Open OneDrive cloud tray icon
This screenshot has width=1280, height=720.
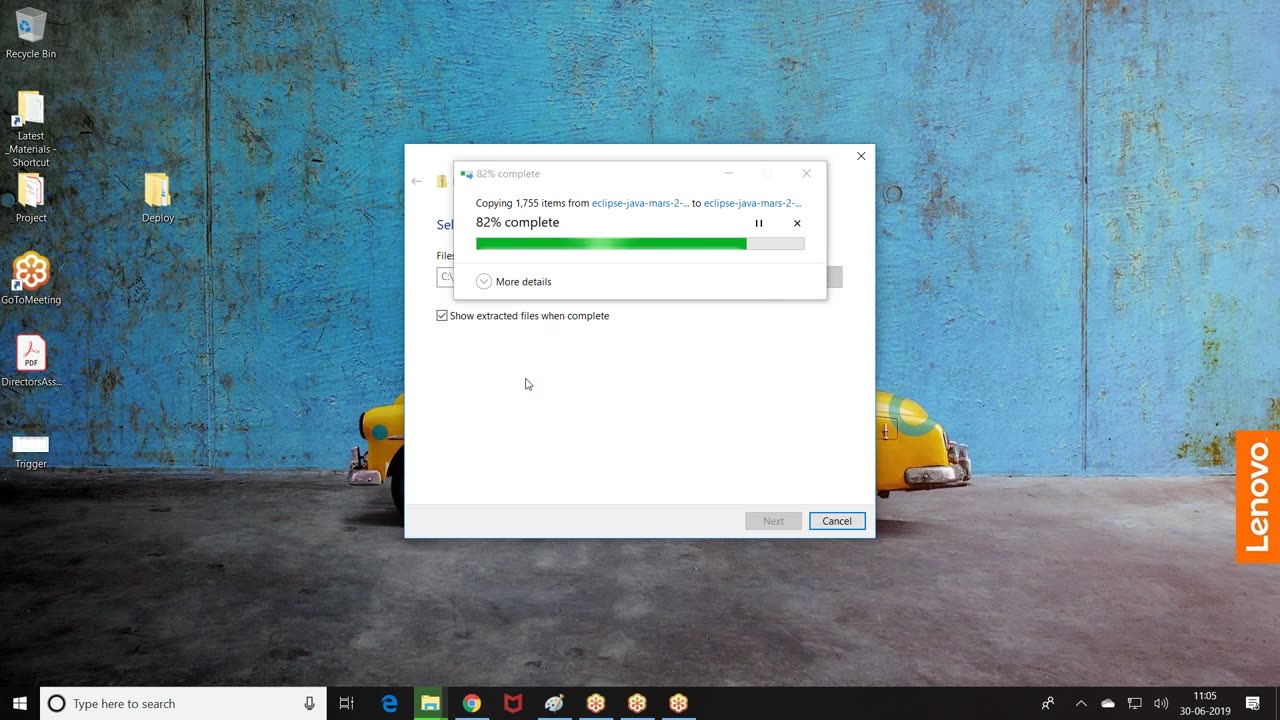tap(1108, 704)
